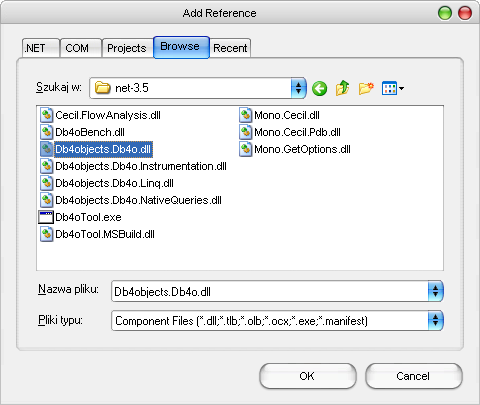This screenshot has height=405, width=480.
Task: Click the Db4objects.Db4o.Instrumentation.dll icon
Action: (46, 166)
